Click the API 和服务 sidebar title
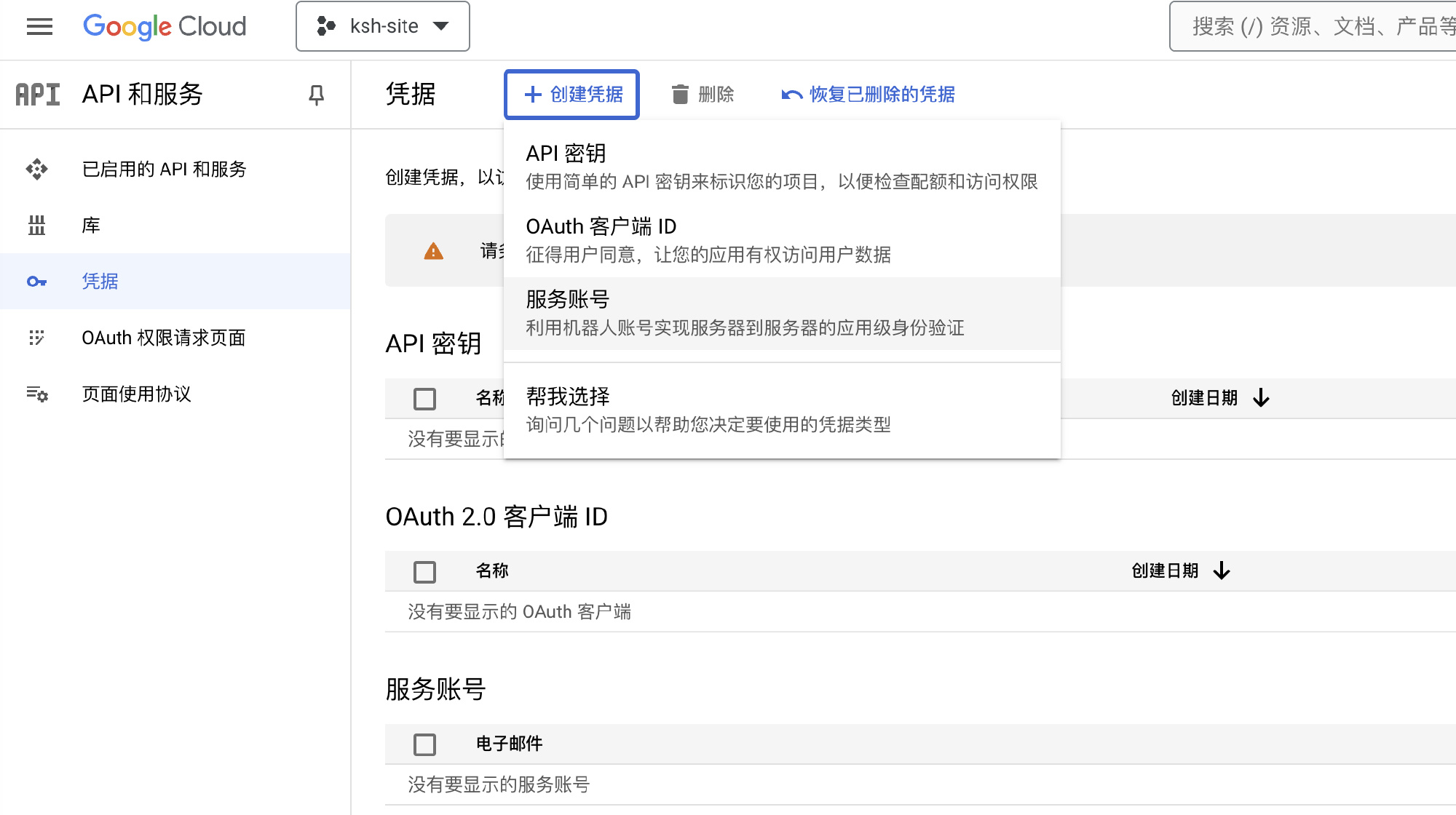The height and width of the screenshot is (815, 1456). 142,95
